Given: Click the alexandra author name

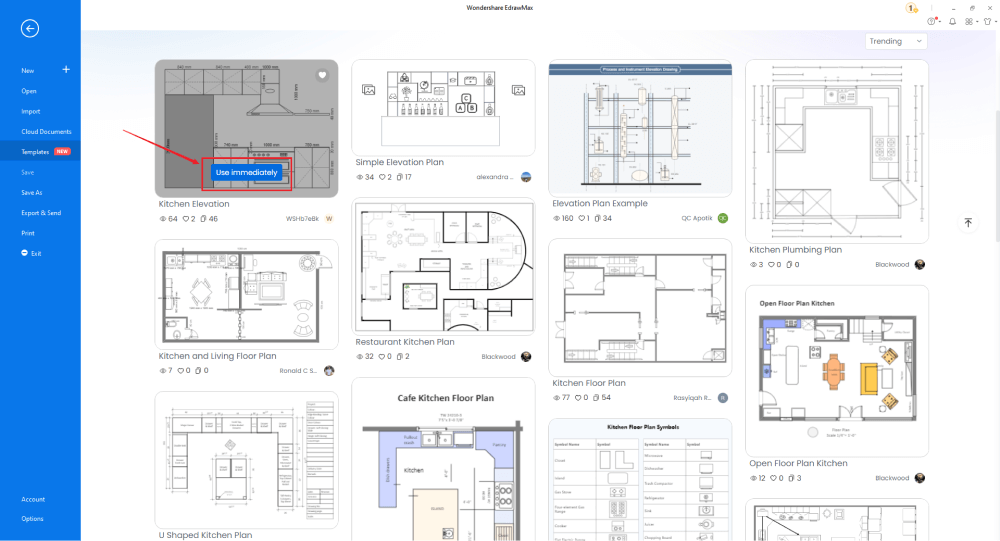Looking at the screenshot, I should tap(494, 177).
